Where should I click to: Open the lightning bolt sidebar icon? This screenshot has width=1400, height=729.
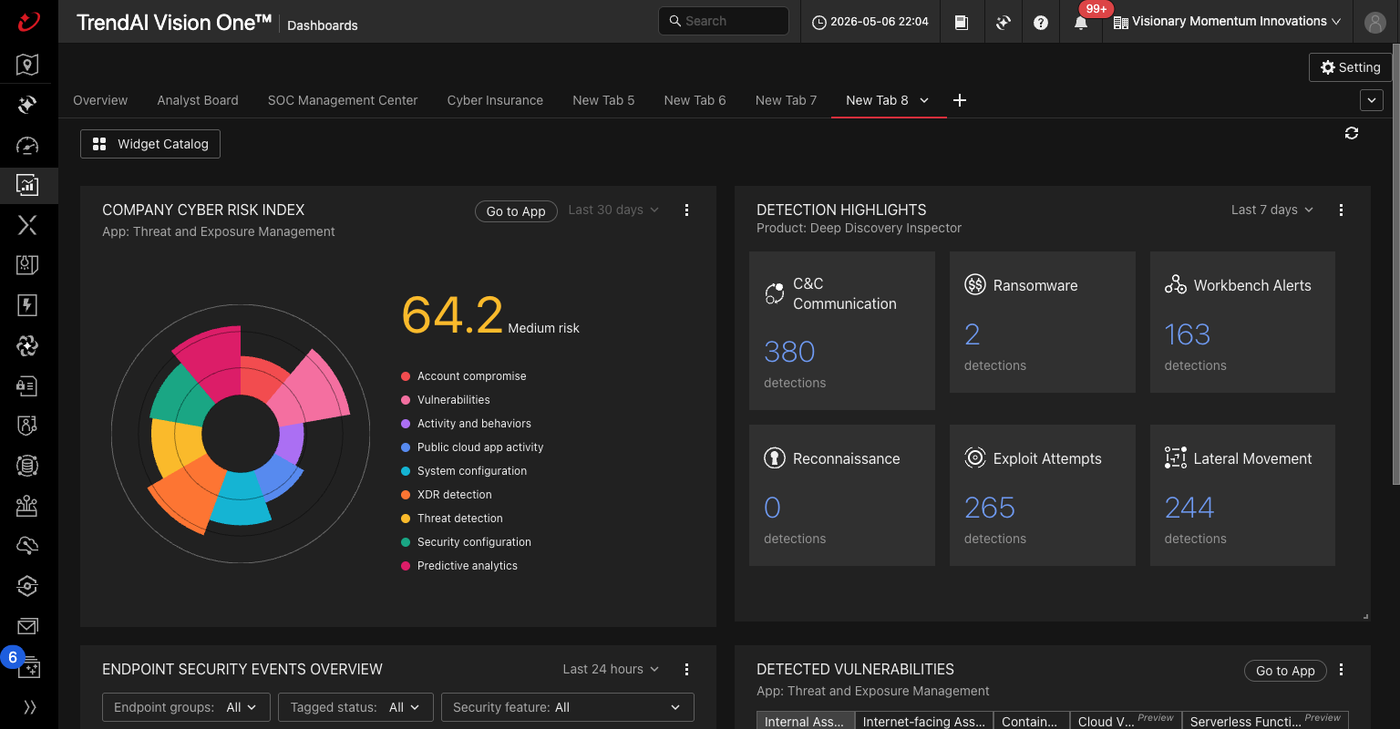pos(28,305)
